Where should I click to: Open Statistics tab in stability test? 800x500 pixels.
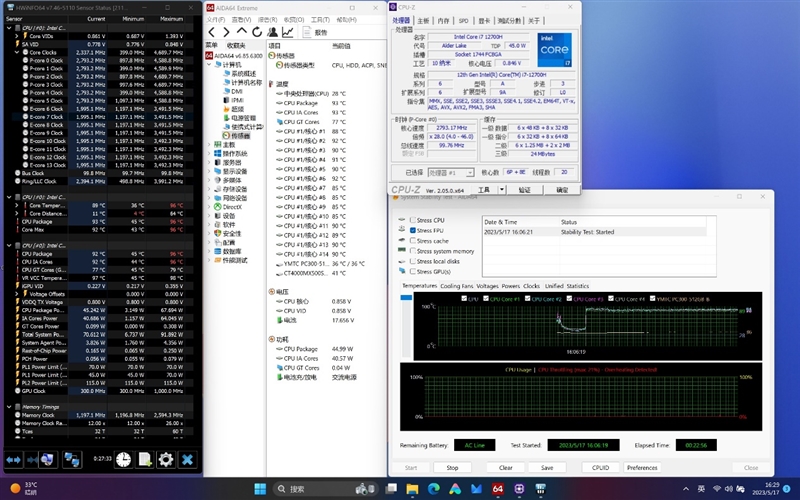578,286
